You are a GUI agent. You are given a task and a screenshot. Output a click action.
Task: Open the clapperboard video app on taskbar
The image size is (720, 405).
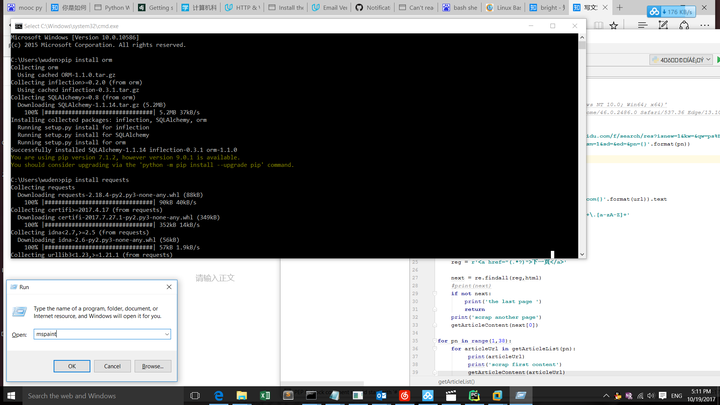point(451,396)
